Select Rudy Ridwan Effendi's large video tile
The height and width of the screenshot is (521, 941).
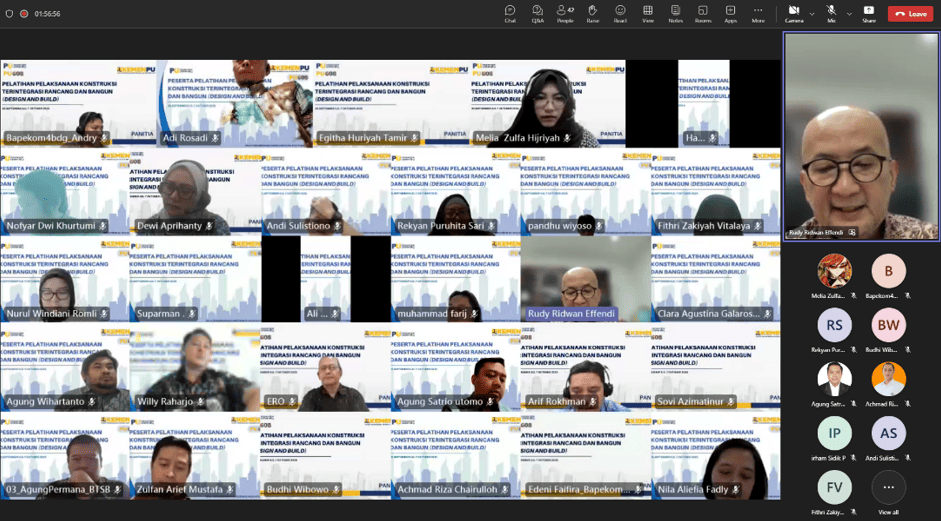pos(861,136)
